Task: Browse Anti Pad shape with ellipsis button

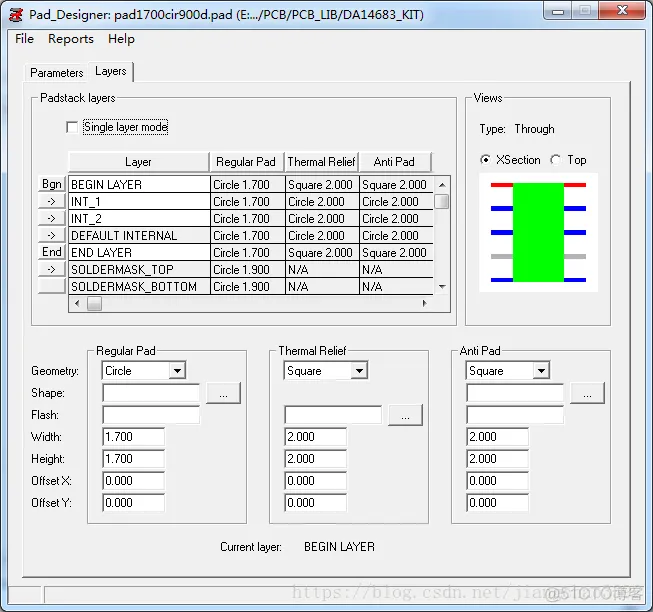Action: coord(587,393)
